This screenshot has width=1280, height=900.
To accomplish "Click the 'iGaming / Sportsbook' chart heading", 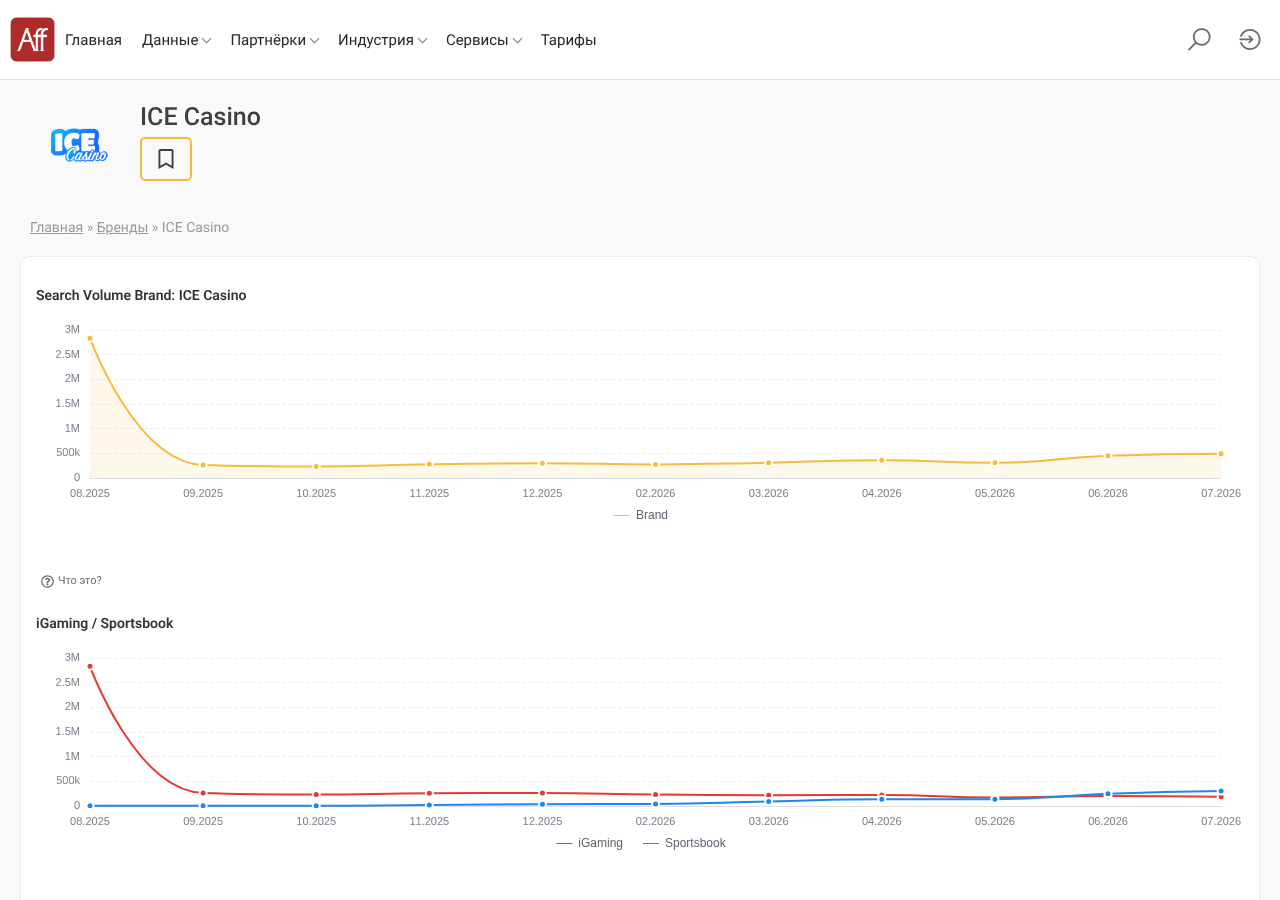I will (x=105, y=623).
